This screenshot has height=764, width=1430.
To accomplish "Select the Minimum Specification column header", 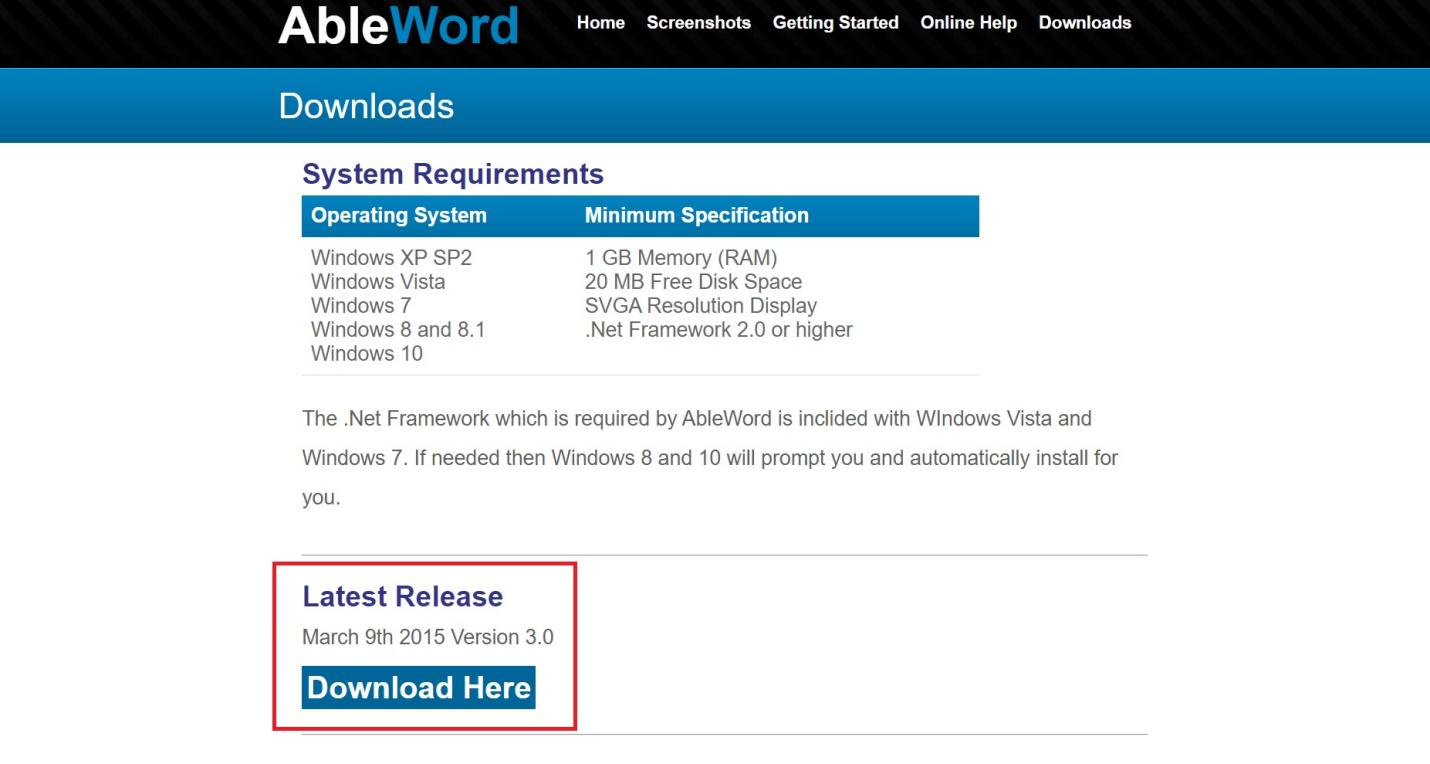I will click(x=697, y=215).
